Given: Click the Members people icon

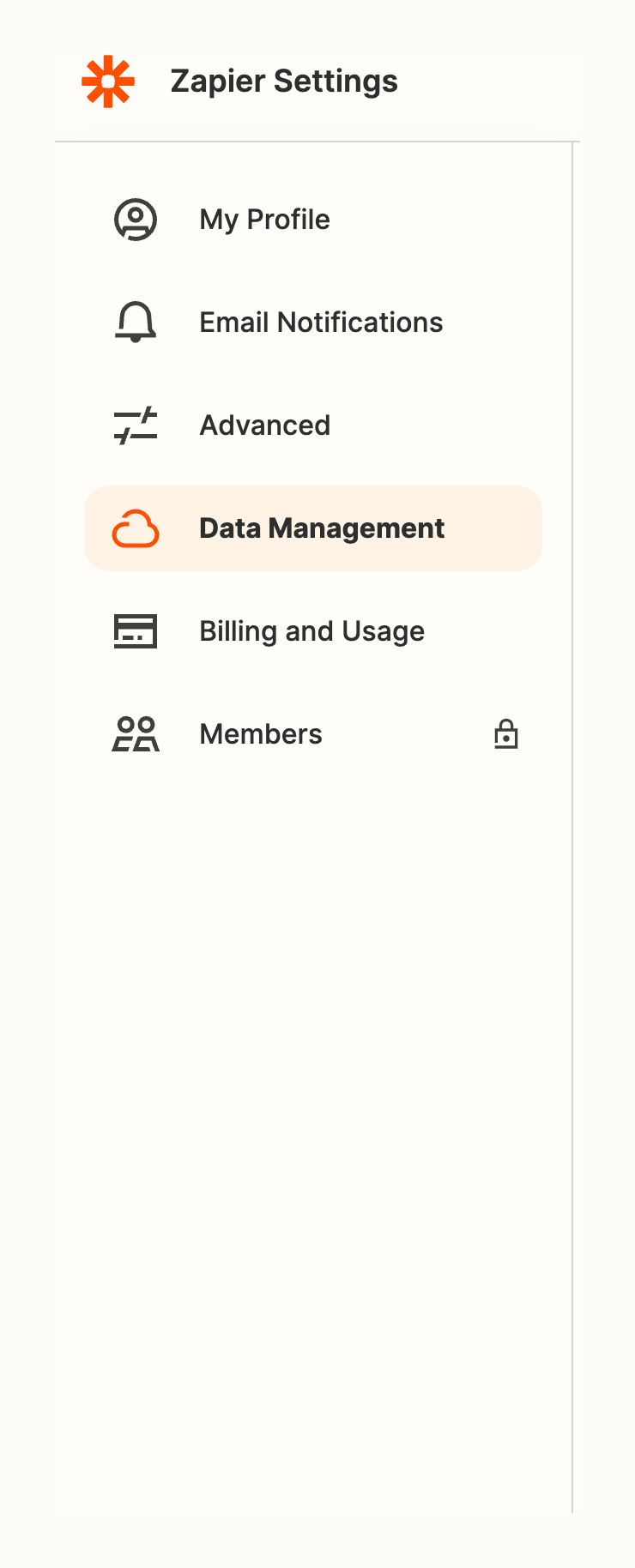Looking at the screenshot, I should (135, 733).
